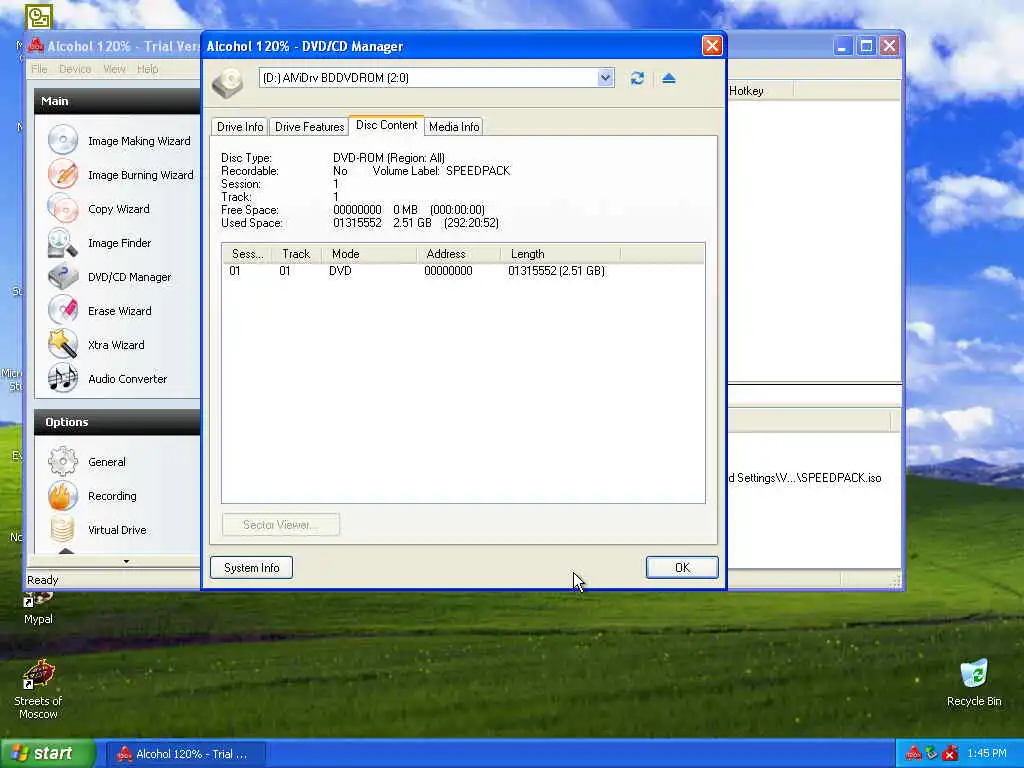The height and width of the screenshot is (768, 1024).
Task: Click the Image Making Wizard disc icon
Action: point(63,140)
